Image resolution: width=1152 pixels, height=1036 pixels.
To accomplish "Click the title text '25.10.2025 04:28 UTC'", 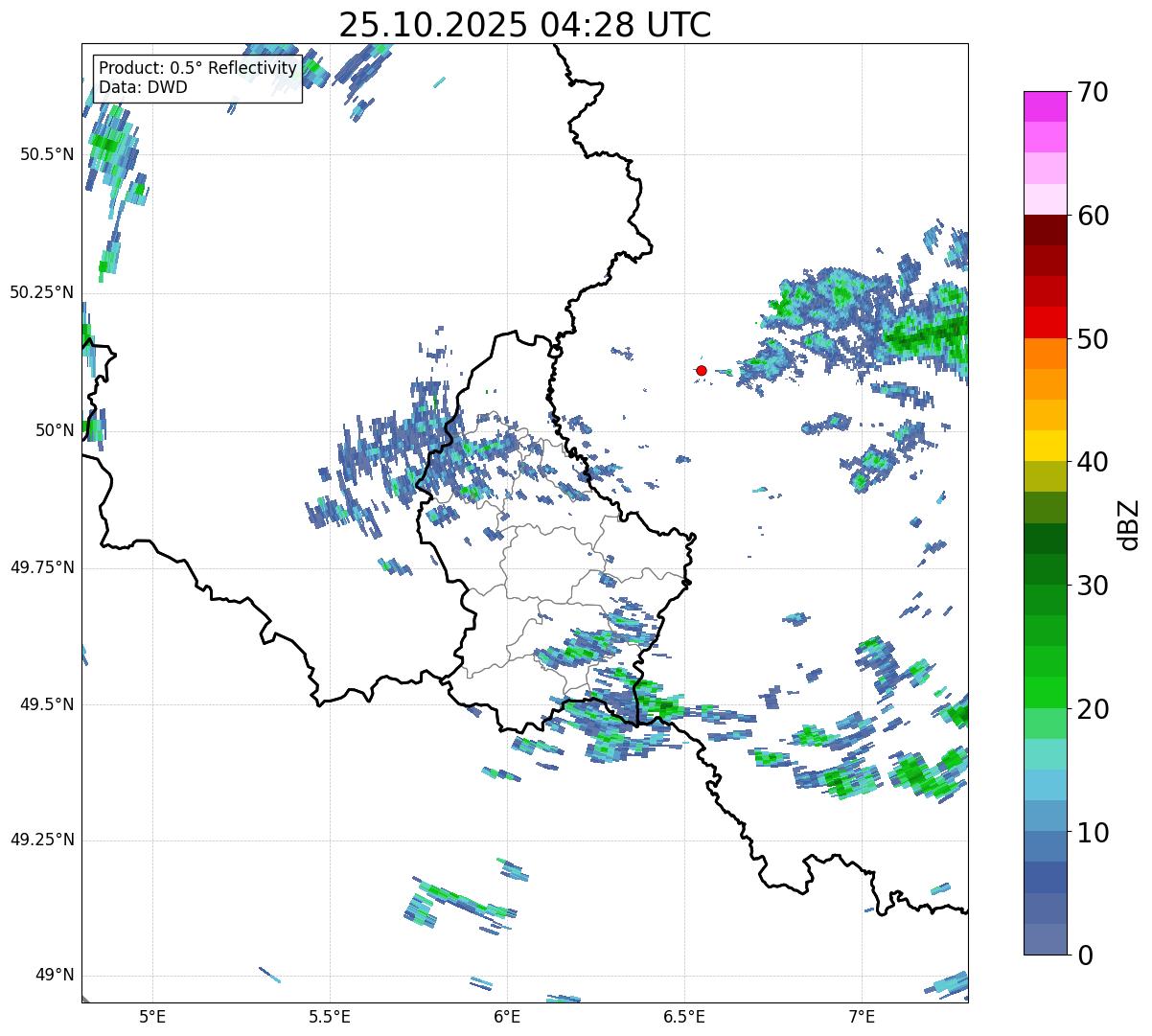I will (525, 25).
